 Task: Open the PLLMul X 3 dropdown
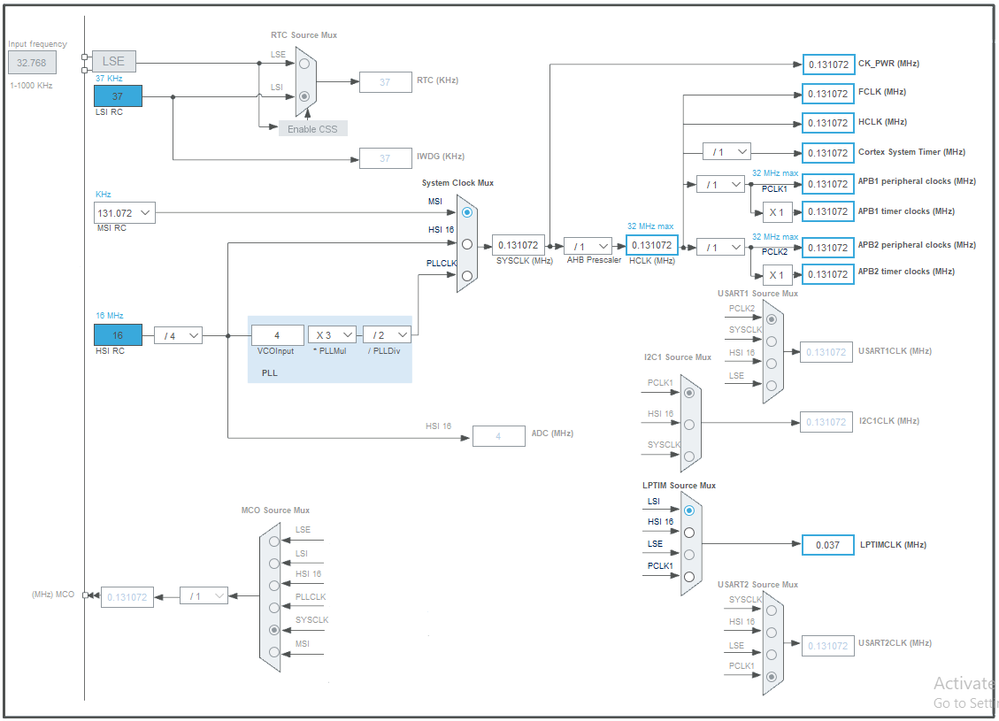(x=332, y=335)
